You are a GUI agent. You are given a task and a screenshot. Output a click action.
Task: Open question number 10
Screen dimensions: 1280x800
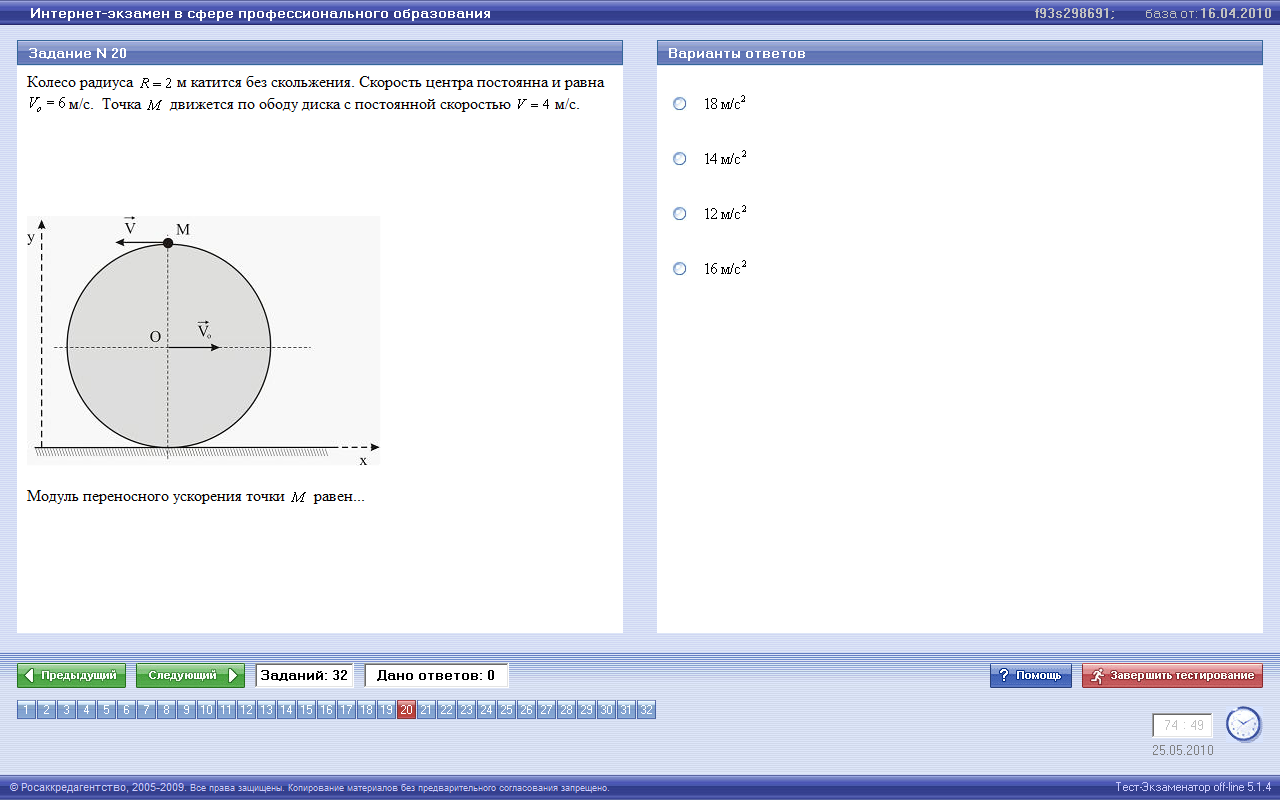point(207,710)
